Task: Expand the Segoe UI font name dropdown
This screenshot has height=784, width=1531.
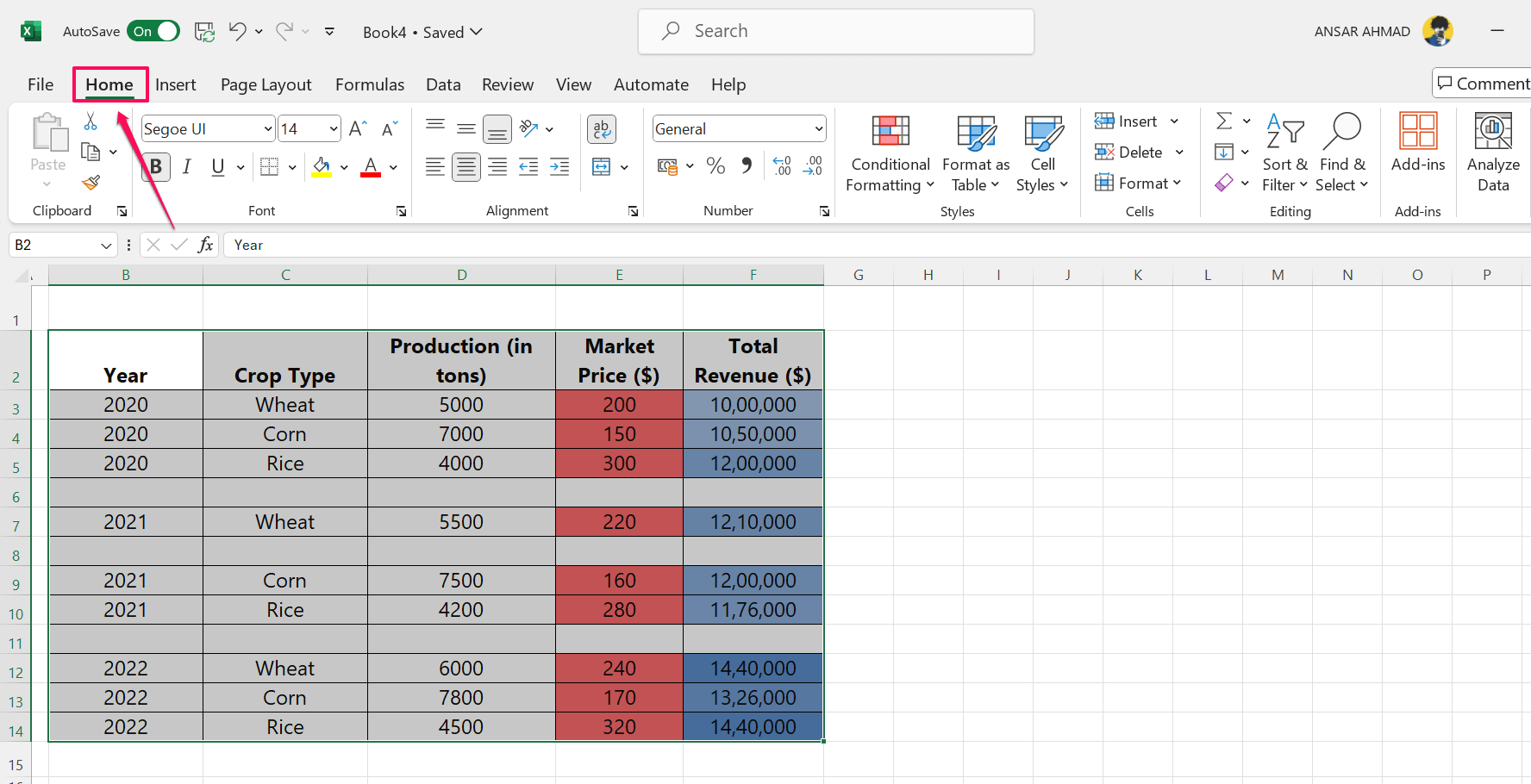Action: pos(267,129)
